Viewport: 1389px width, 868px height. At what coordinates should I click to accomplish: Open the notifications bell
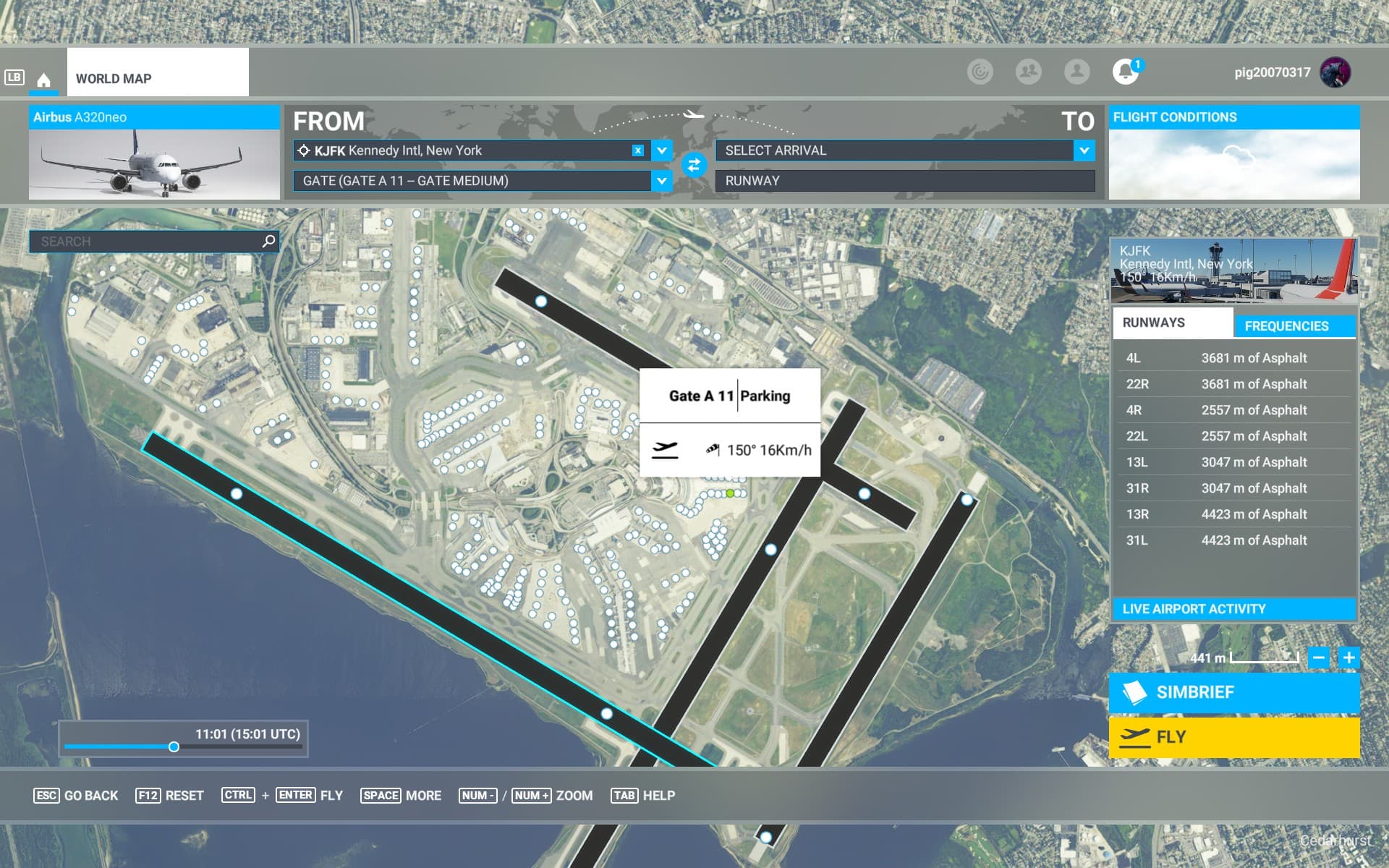tap(1125, 72)
